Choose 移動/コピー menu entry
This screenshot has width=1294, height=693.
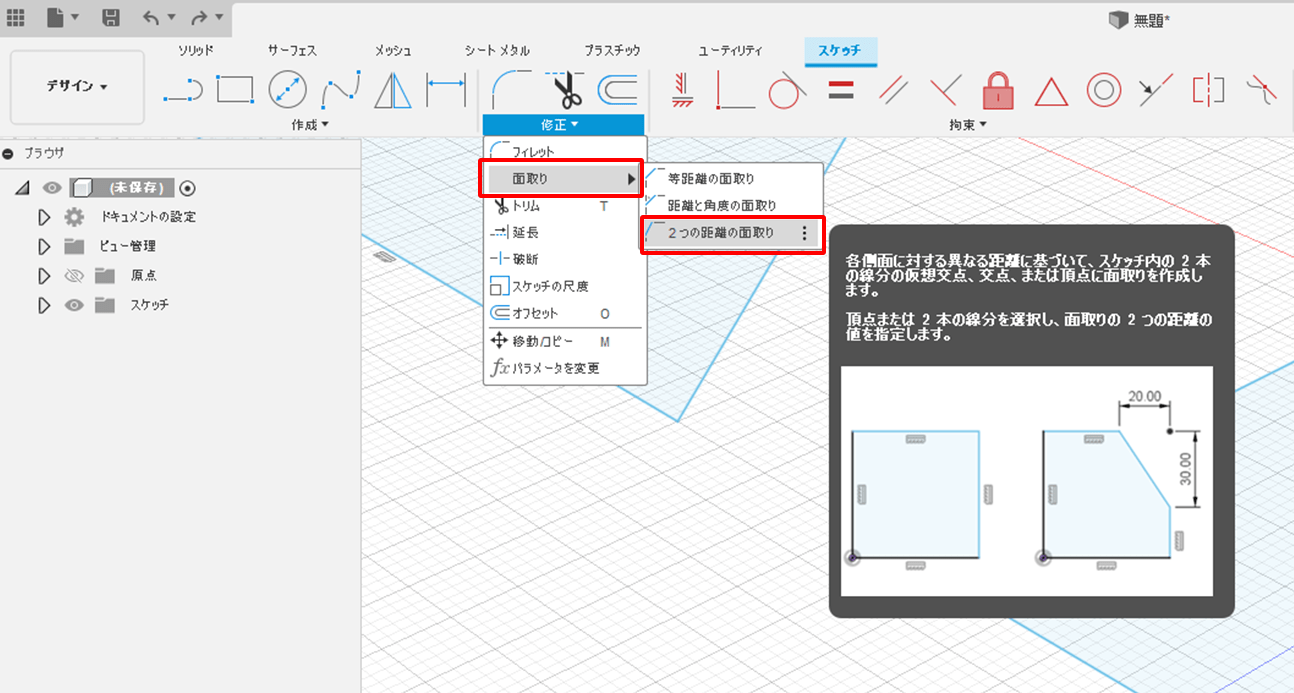coord(565,341)
